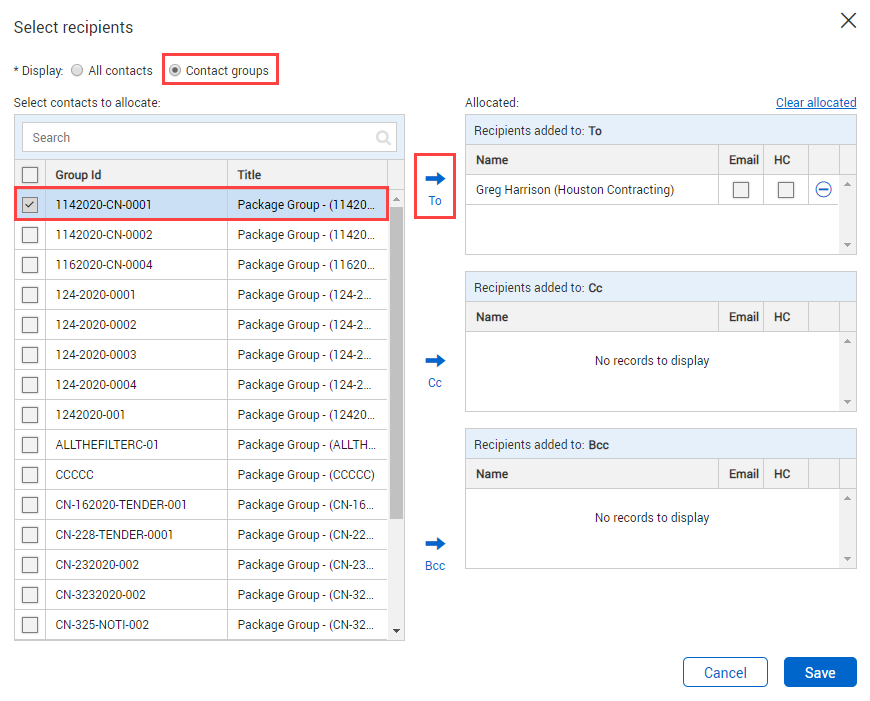
Task: Close the Select recipients dialog
Action: point(848,21)
